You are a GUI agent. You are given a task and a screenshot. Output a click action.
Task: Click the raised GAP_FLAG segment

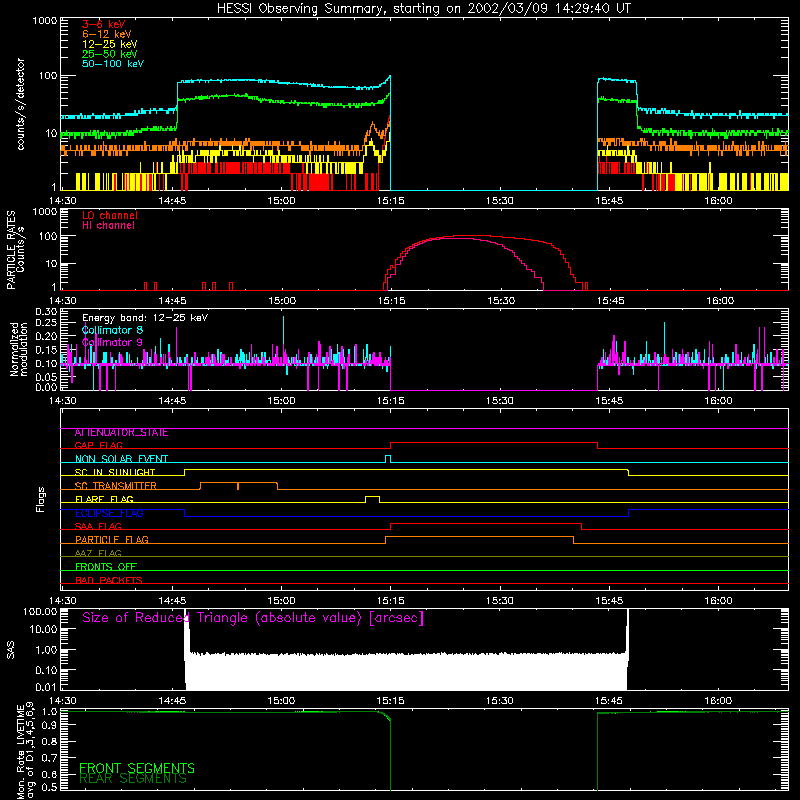[494, 443]
